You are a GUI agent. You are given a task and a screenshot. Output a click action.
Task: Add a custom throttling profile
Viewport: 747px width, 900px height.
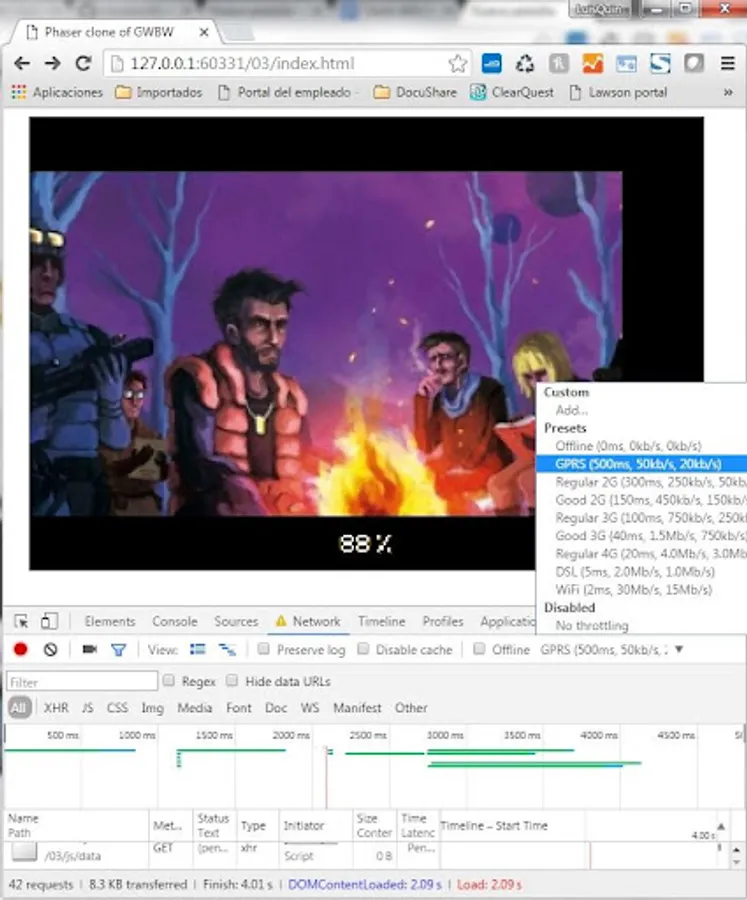click(x=641, y=410)
